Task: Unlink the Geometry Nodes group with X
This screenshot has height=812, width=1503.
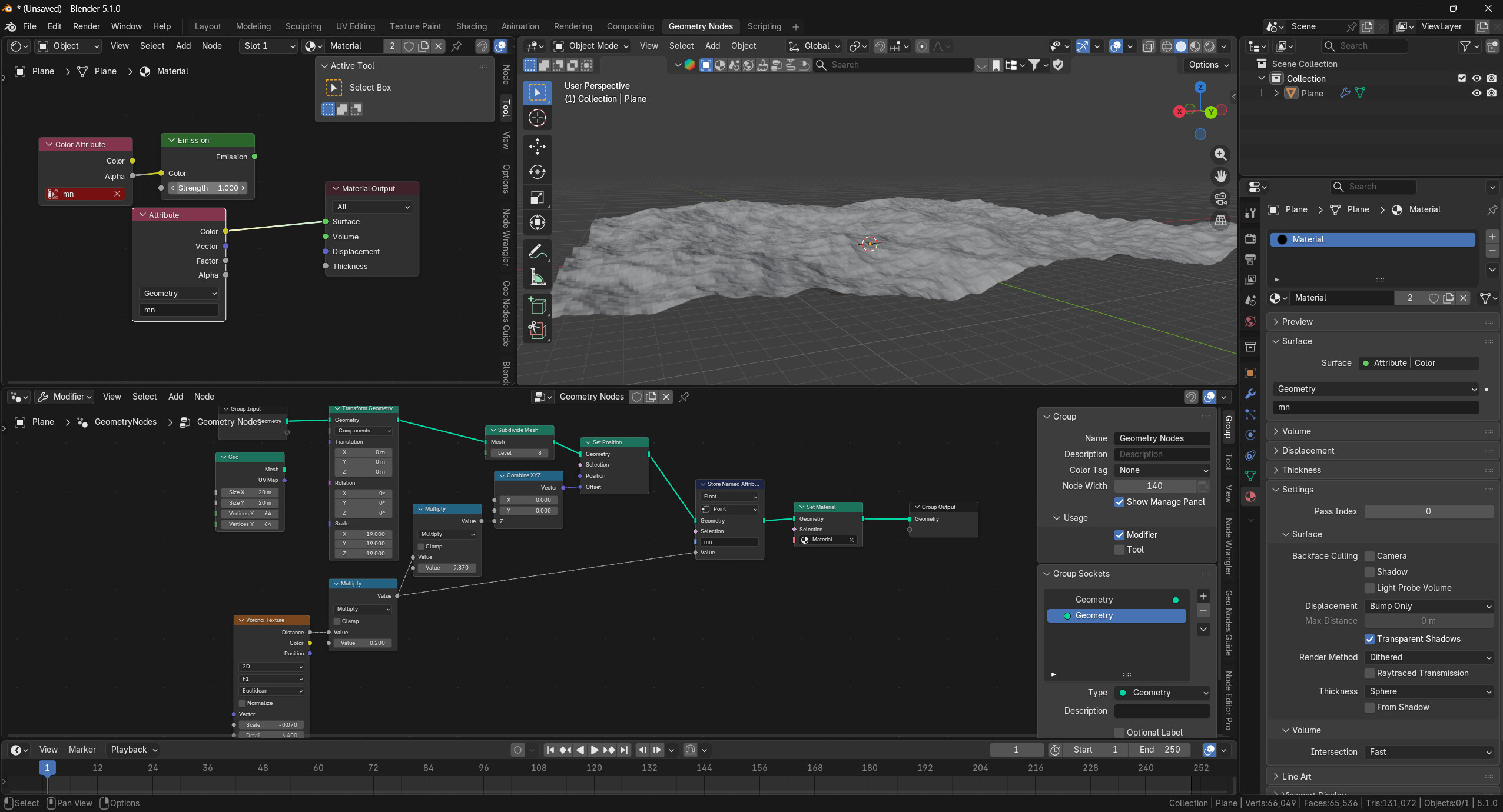Action: 666,397
